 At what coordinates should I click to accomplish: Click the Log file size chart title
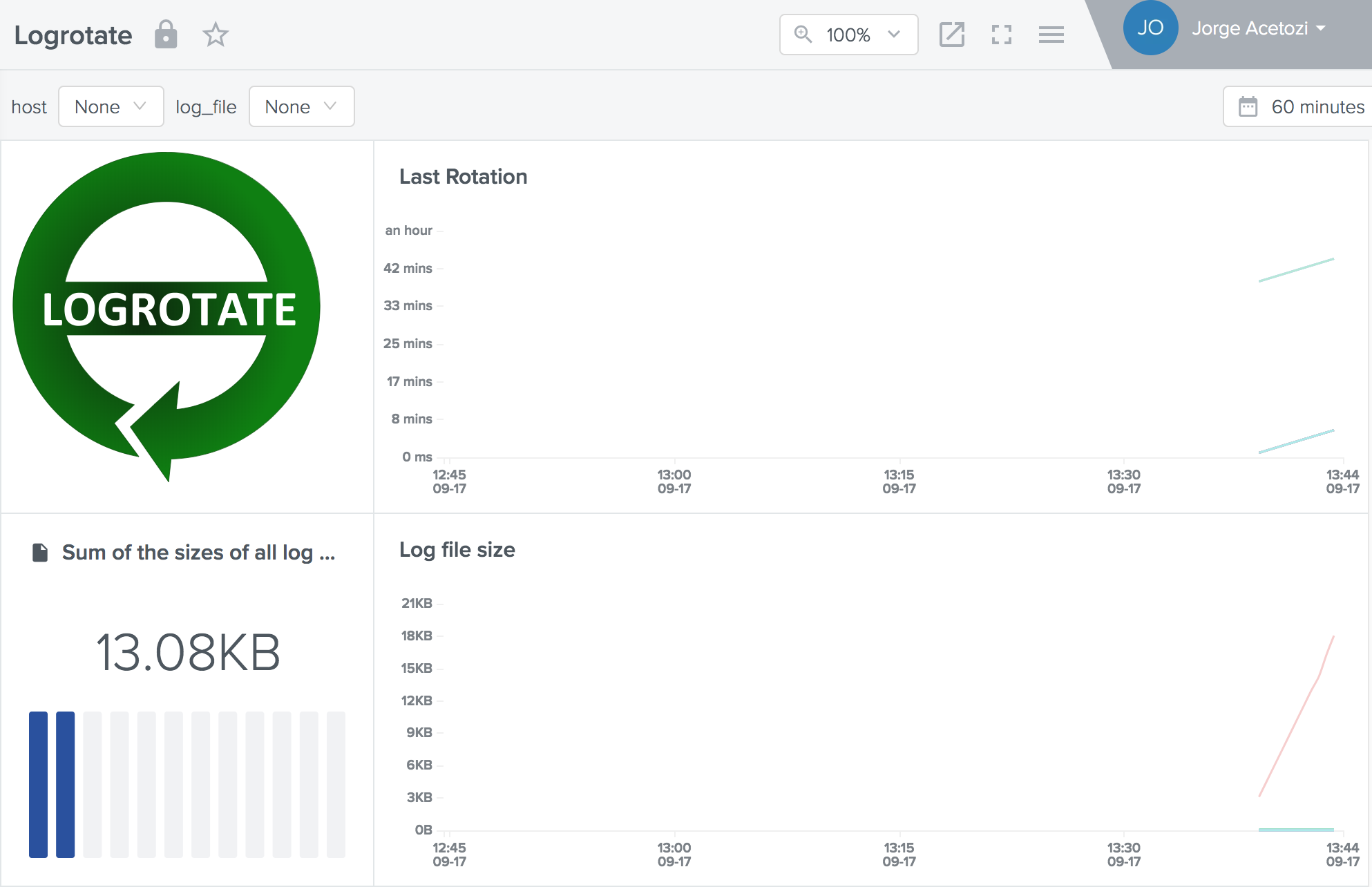tap(457, 550)
